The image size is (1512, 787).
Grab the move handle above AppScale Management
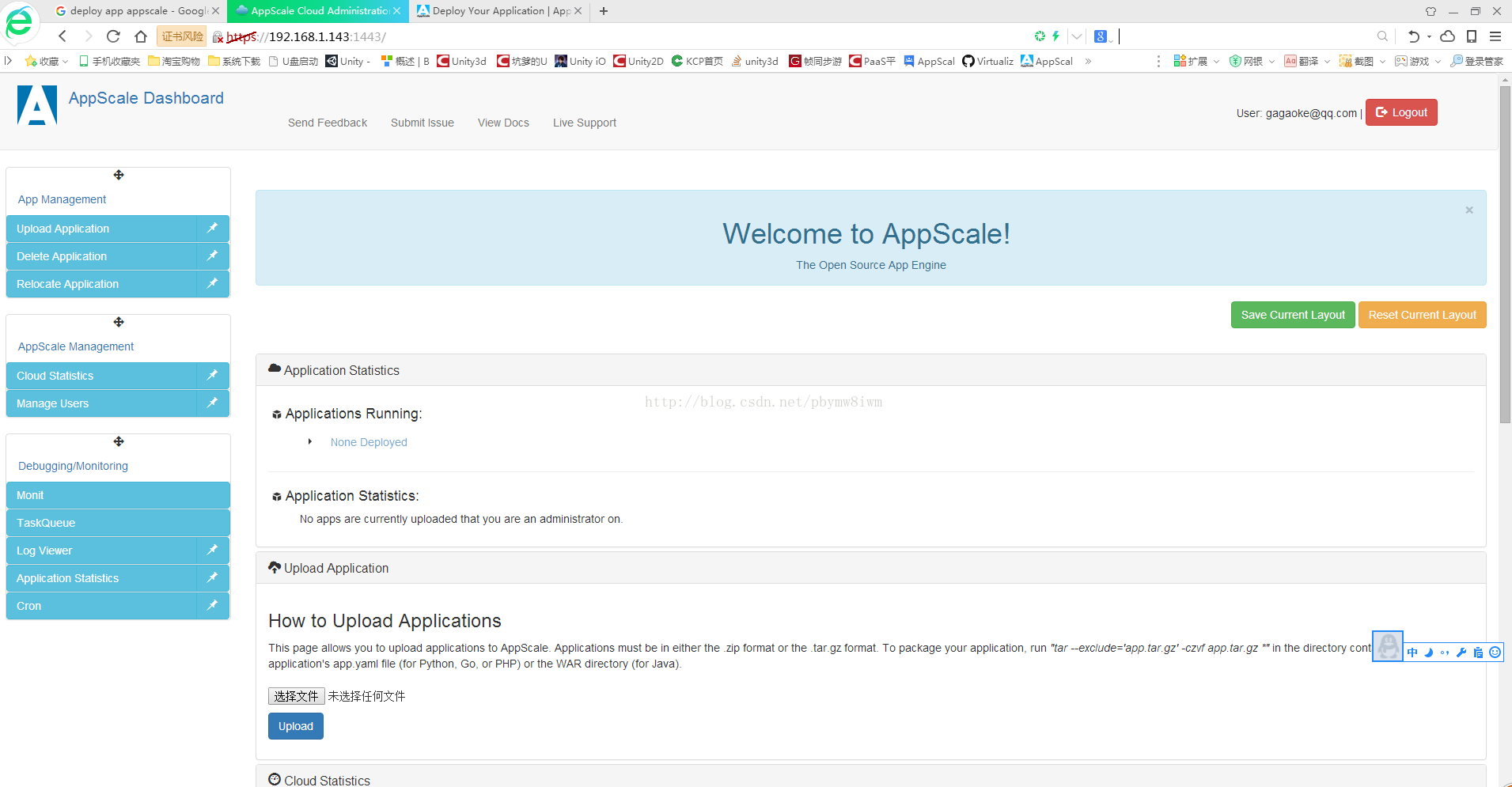click(x=119, y=322)
